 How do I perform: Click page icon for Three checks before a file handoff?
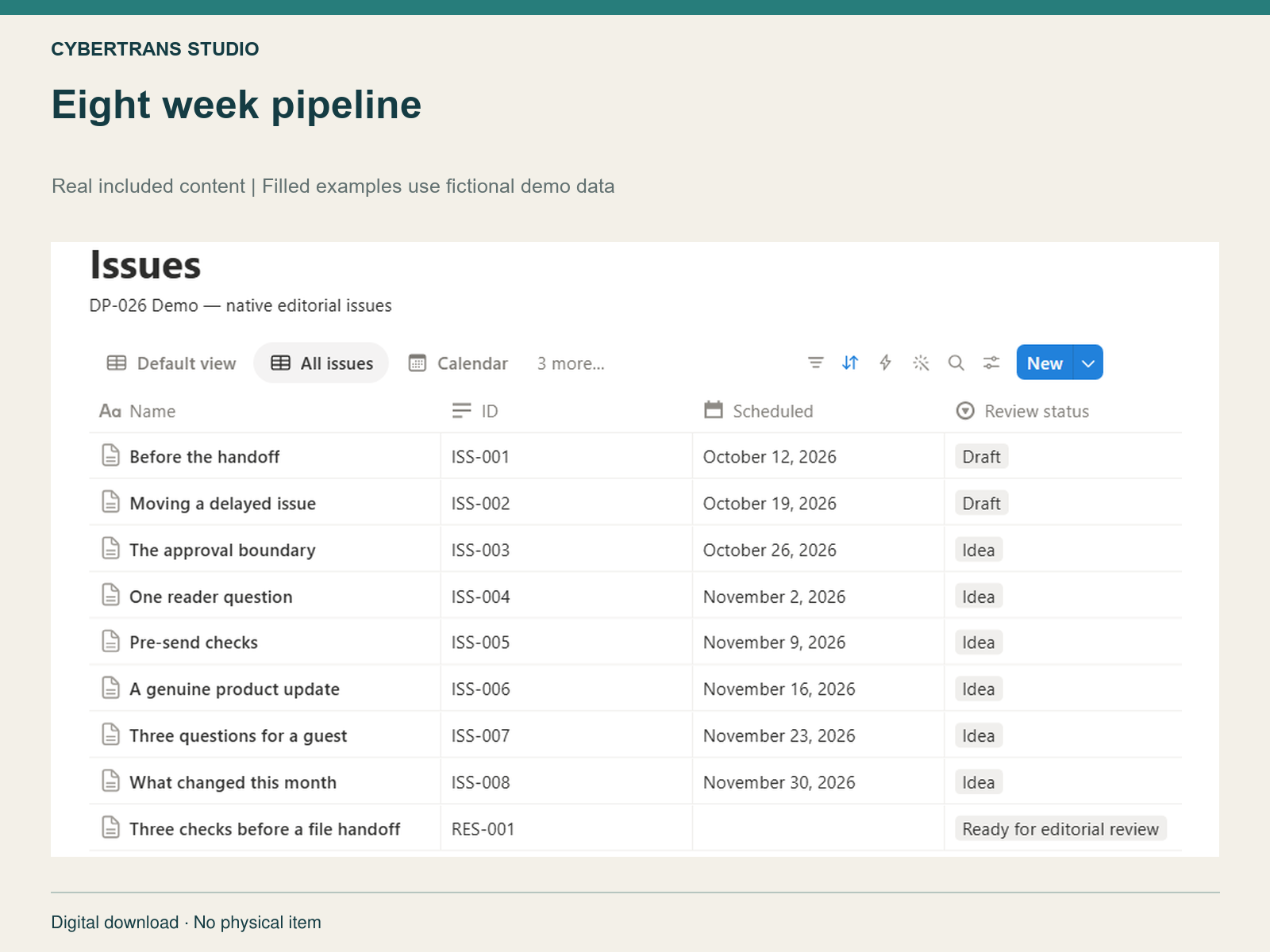111,828
